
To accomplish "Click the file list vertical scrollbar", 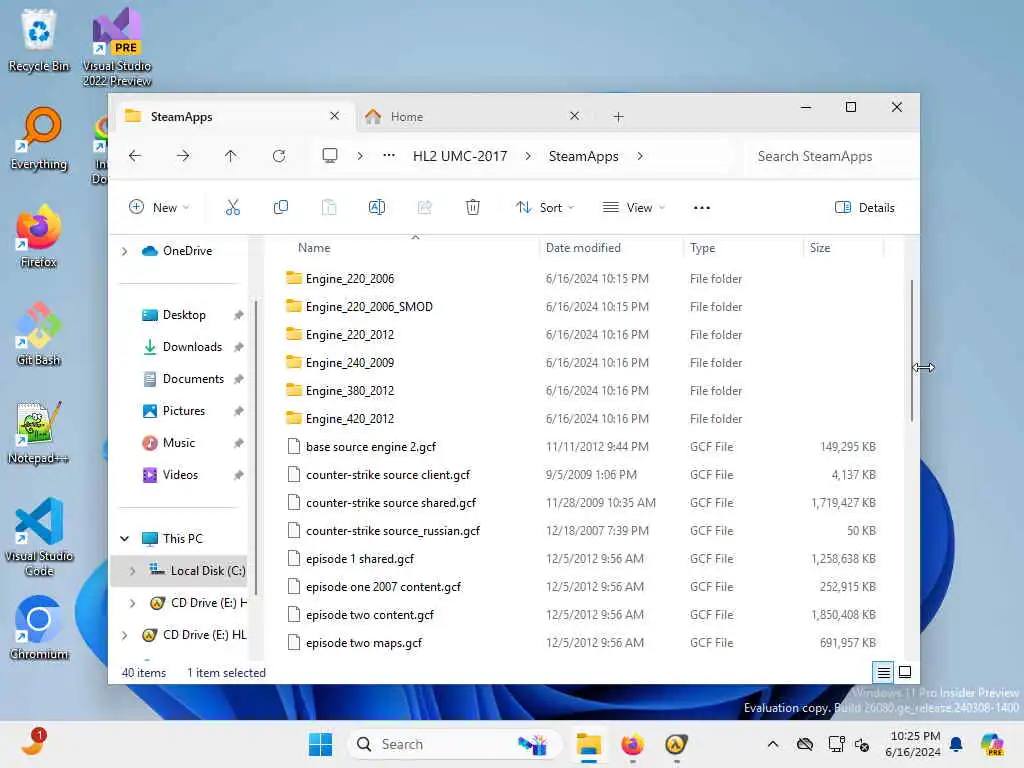I will [912, 351].
